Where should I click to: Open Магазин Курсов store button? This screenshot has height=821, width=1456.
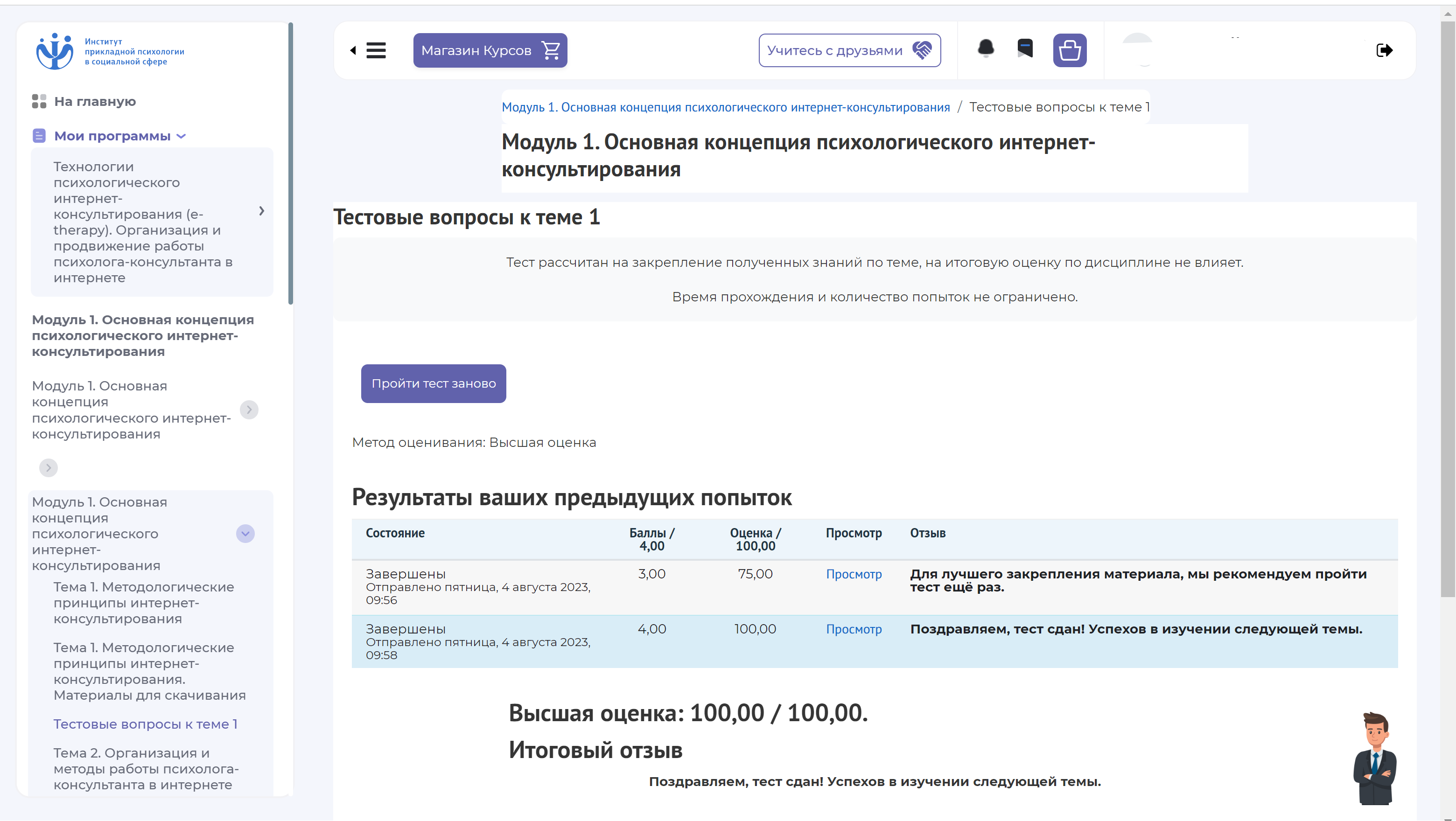point(490,50)
